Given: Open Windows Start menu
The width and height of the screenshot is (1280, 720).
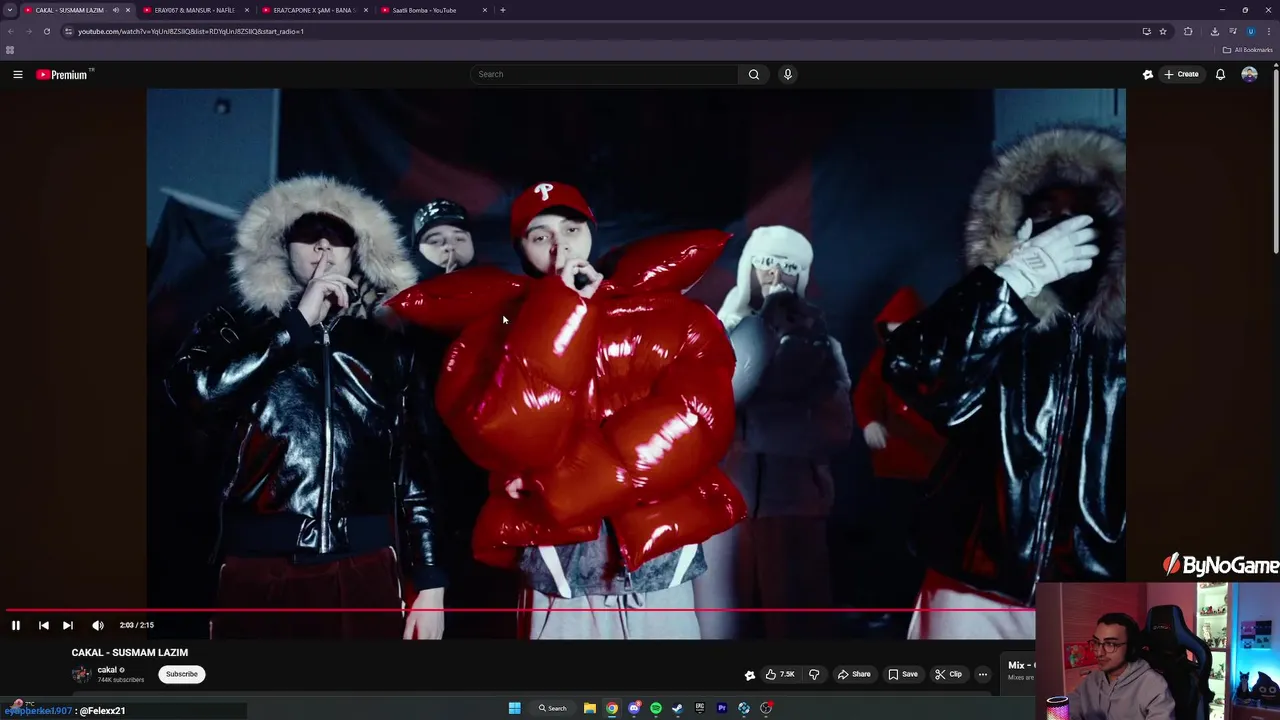Looking at the screenshot, I should pyautogui.click(x=514, y=708).
